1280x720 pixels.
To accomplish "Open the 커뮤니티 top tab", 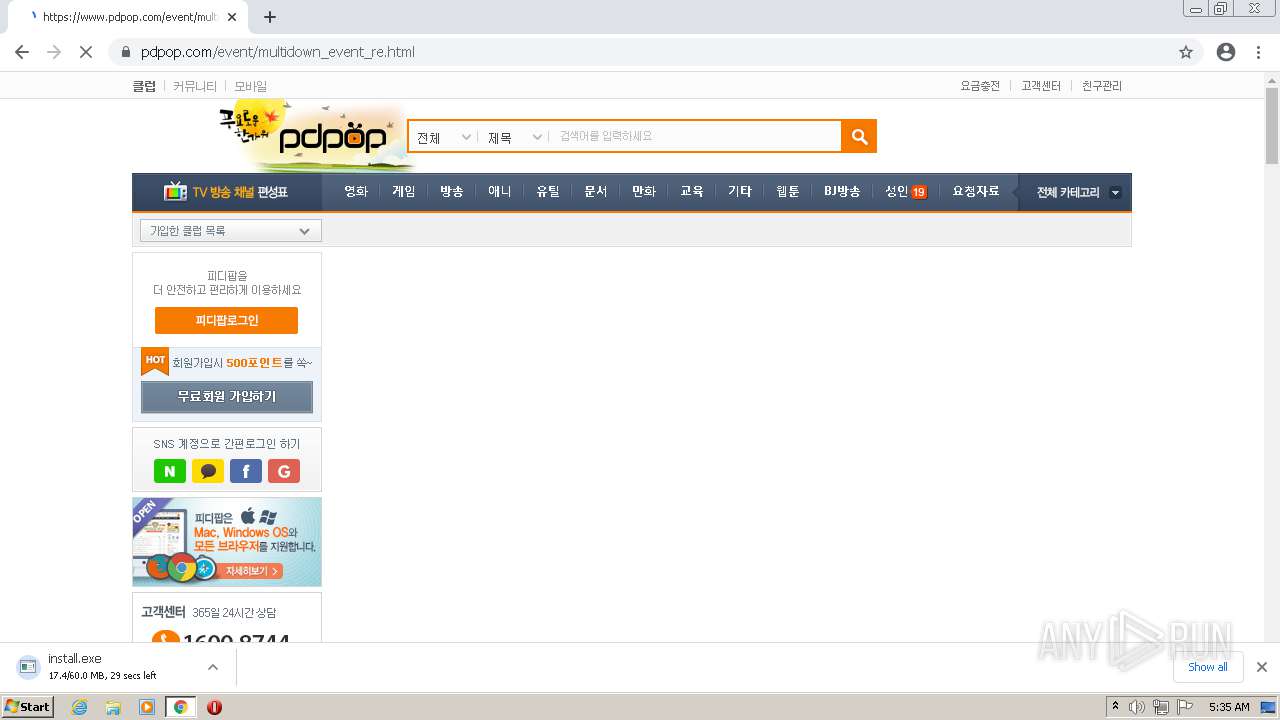I will [x=194, y=86].
